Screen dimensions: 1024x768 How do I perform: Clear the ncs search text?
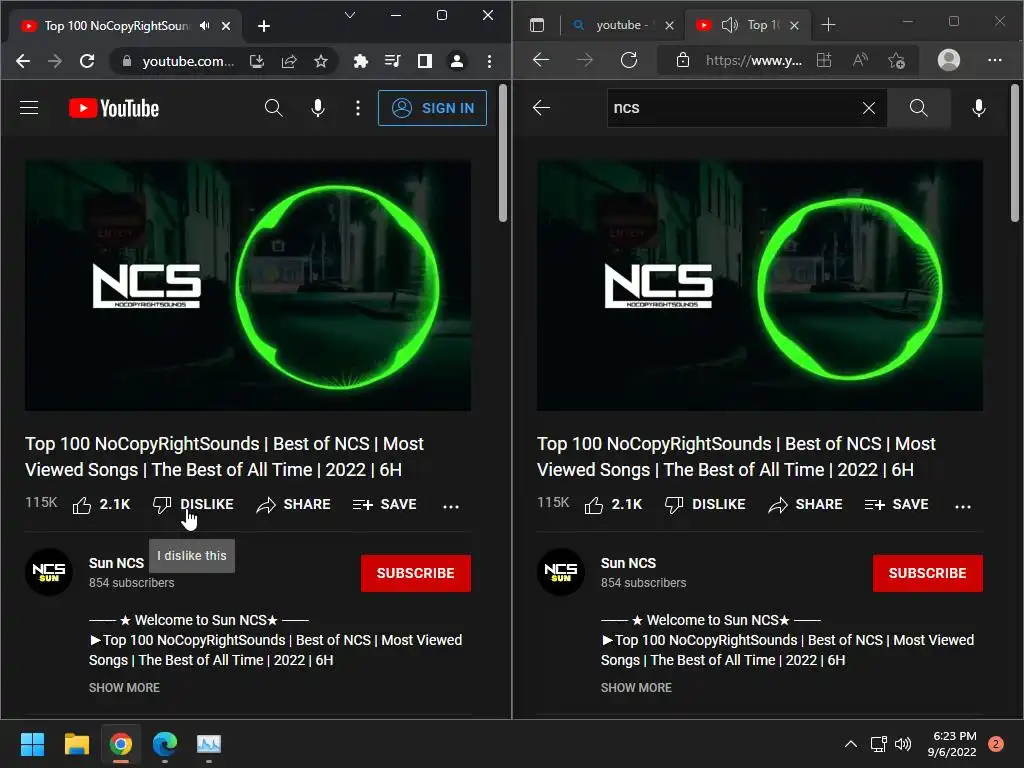tap(869, 108)
